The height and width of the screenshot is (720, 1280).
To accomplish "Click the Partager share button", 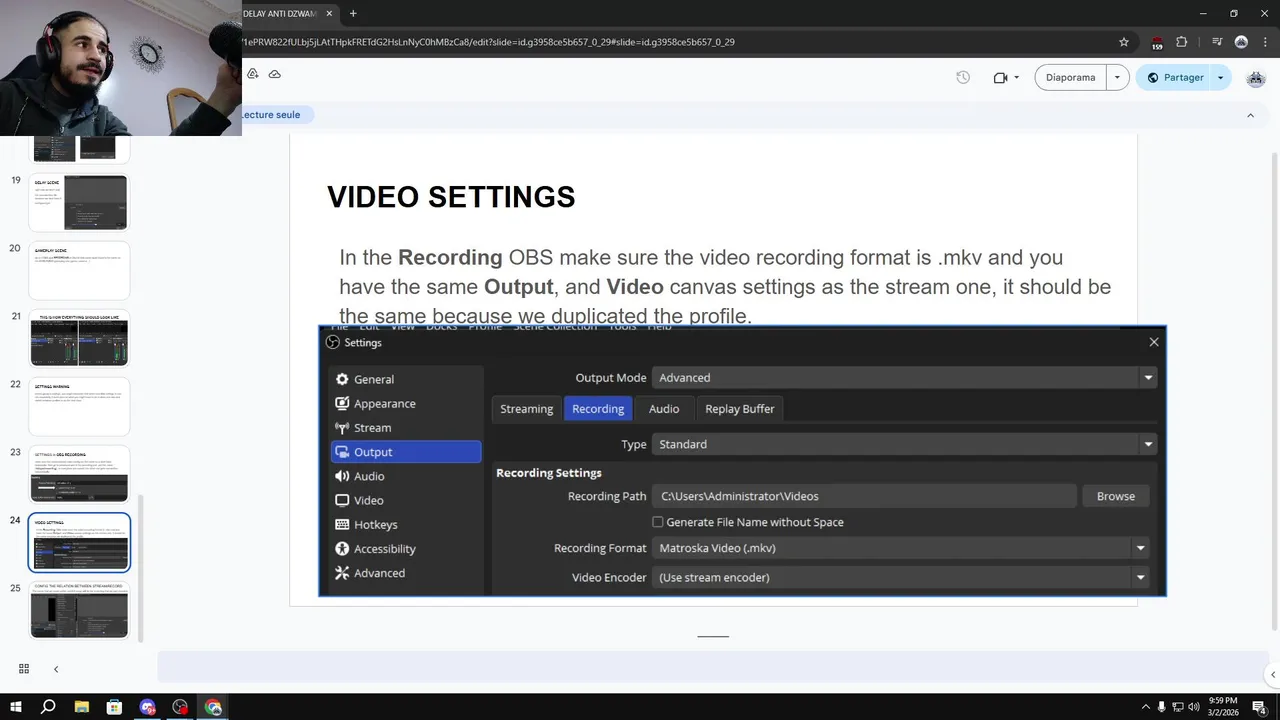I will coord(1175,77).
